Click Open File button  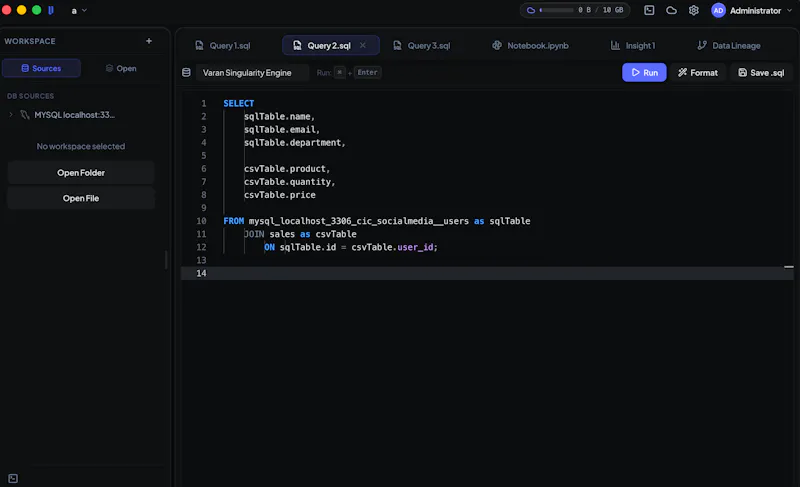pos(81,198)
